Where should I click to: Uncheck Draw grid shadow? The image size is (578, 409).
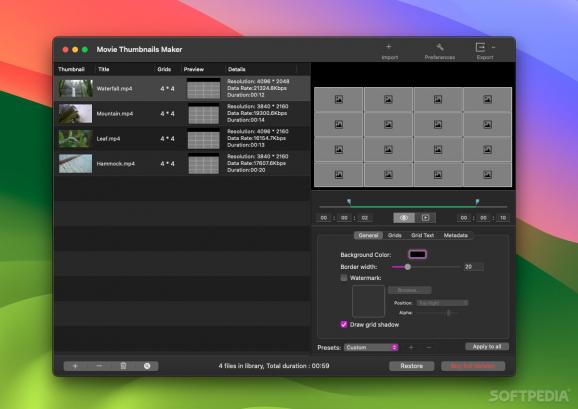[x=344, y=324]
